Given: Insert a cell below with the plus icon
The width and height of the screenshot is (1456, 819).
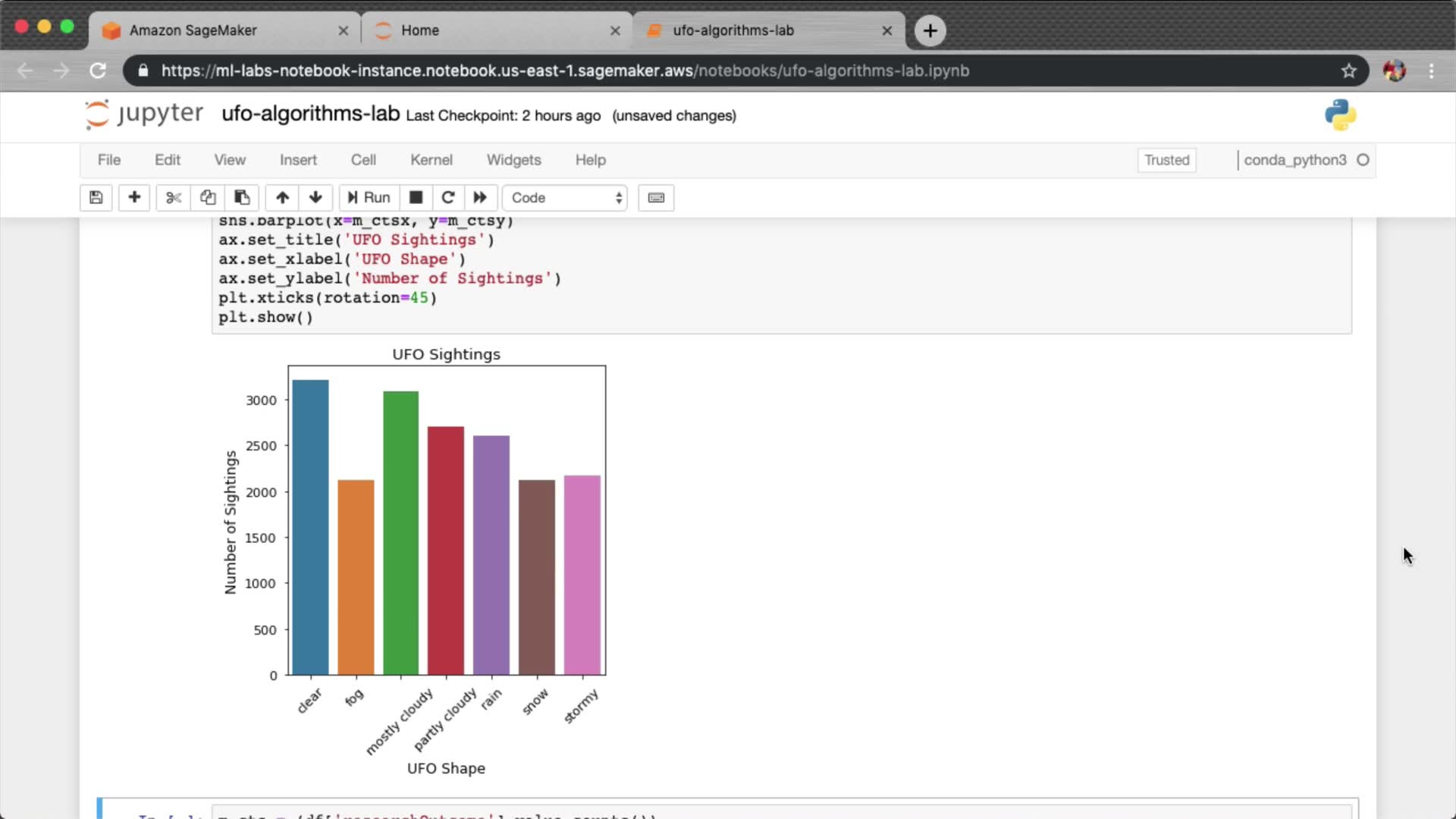Looking at the screenshot, I should click(134, 198).
